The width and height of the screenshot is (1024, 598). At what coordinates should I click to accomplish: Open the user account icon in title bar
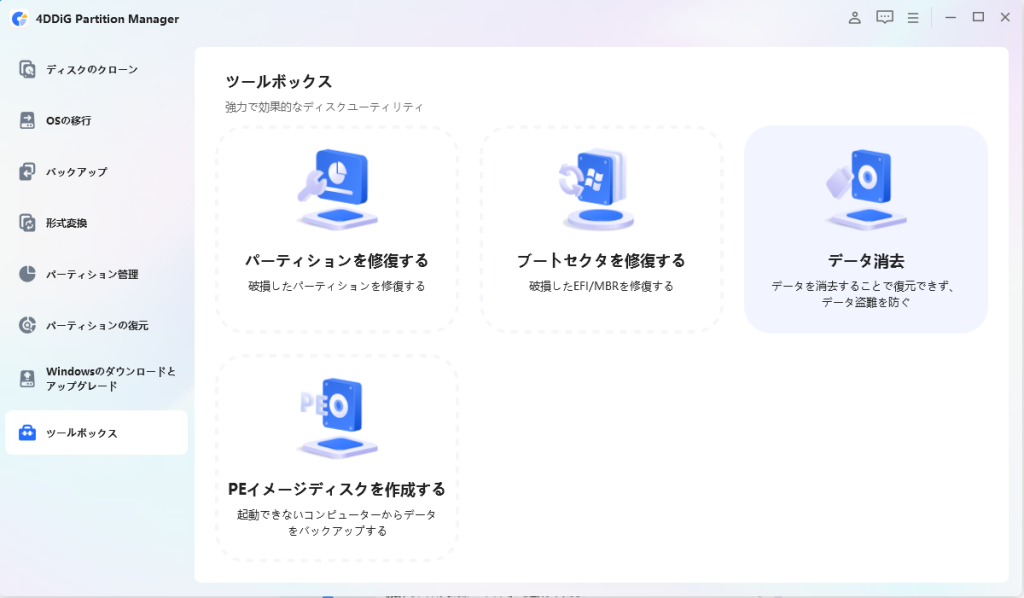(855, 17)
